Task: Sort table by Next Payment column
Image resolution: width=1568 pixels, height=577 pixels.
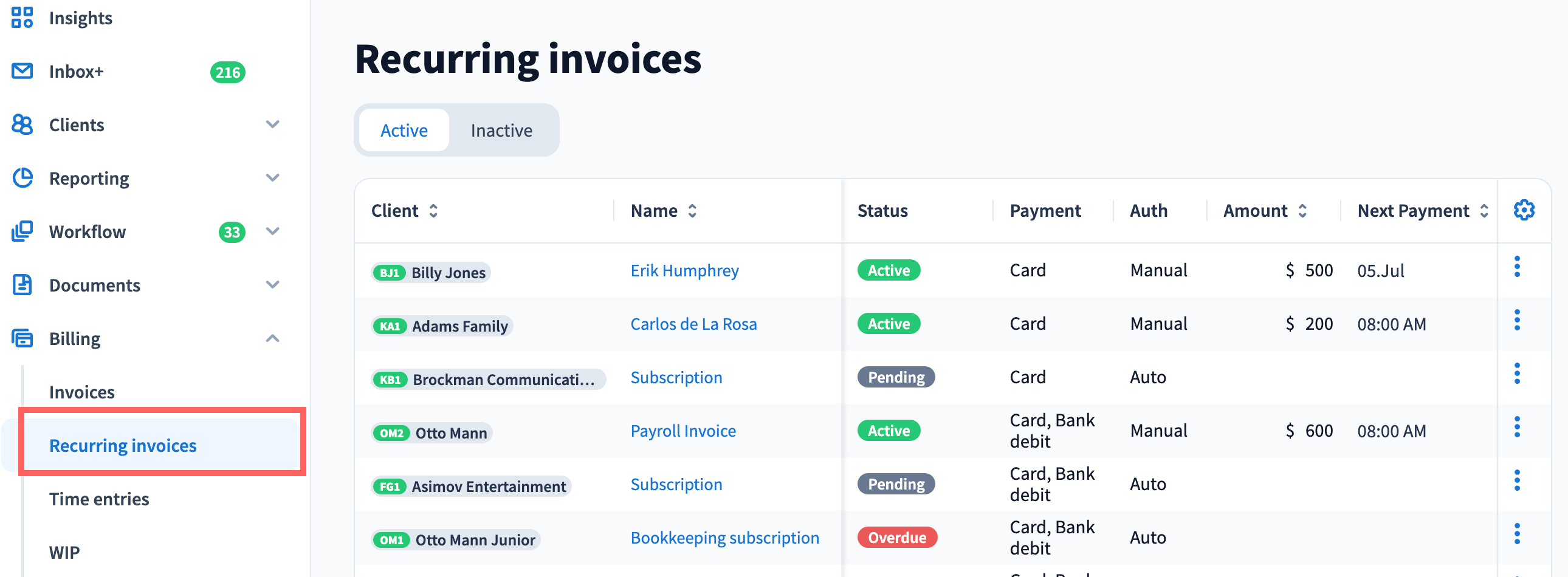Action: pyautogui.click(x=1484, y=211)
